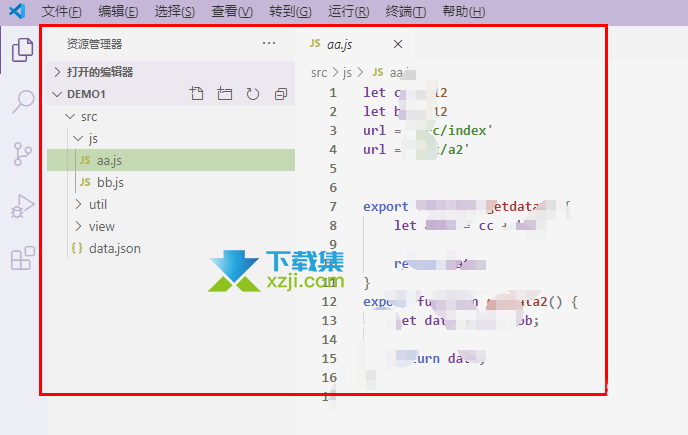
Task: Click line number 12 in the gutter
Action: pos(329,302)
